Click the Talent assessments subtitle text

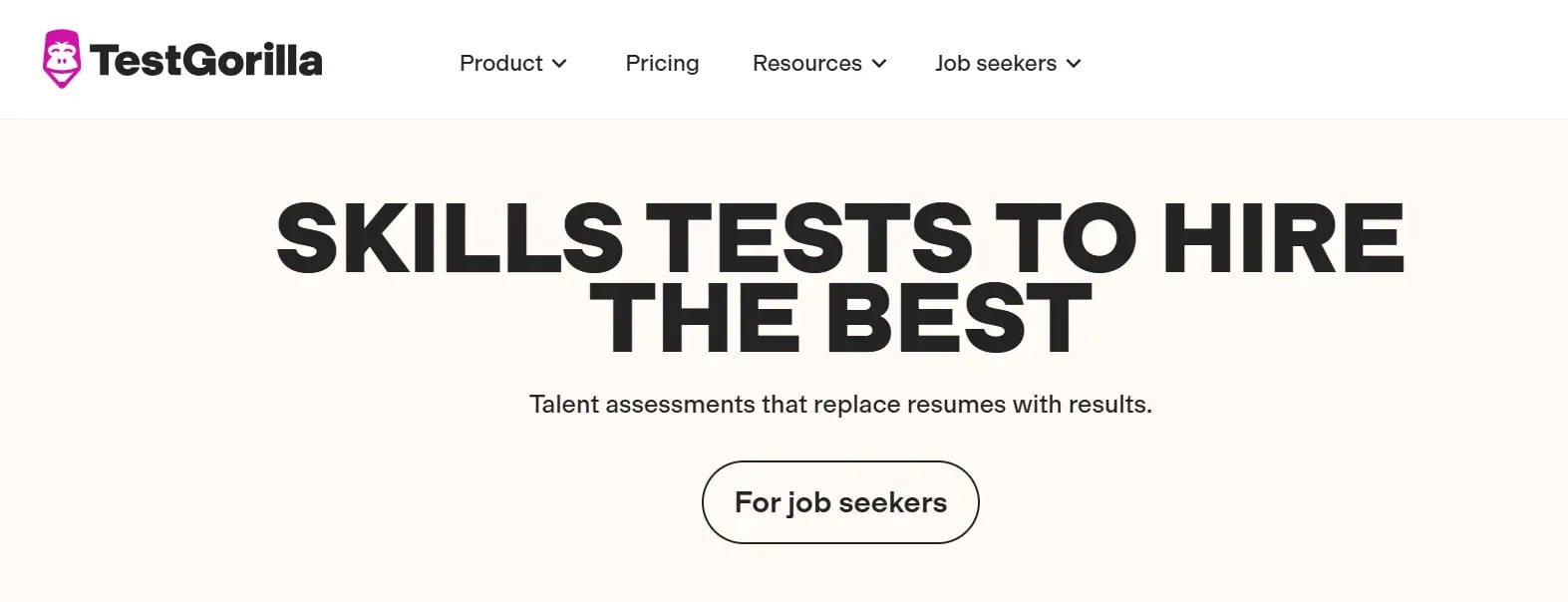pyautogui.click(x=840, y=405)
